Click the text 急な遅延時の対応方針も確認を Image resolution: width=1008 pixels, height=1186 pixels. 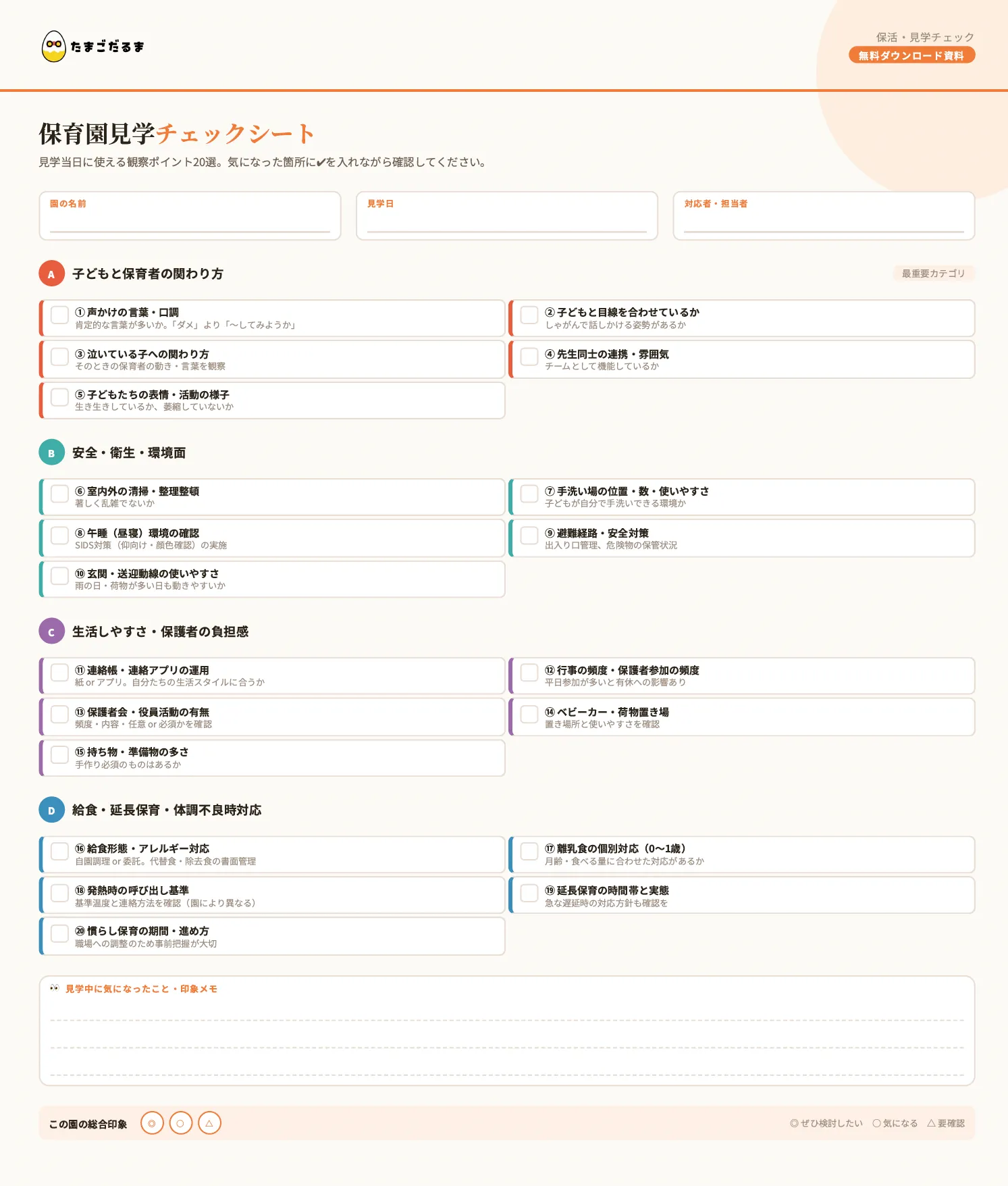(x=606, y=903)
